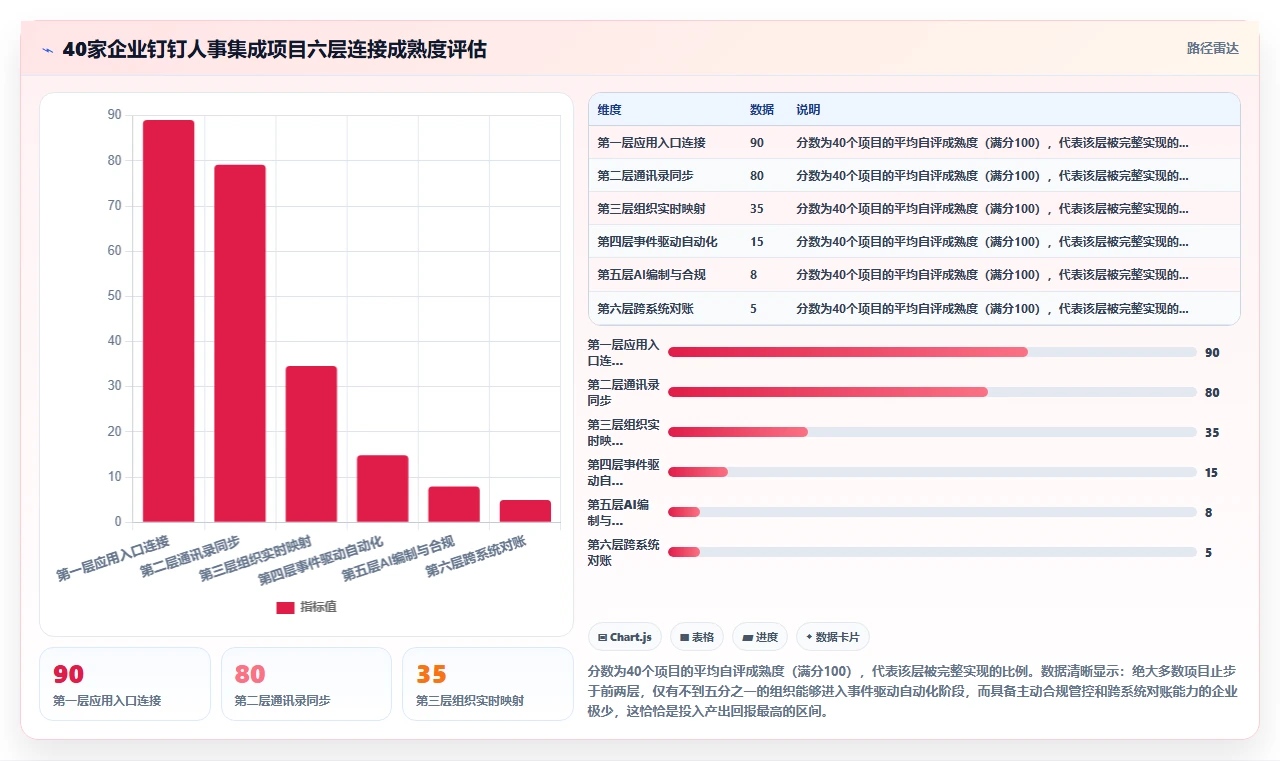Click the progress bar showing 5
Screen dimensions: 1280x761
pyautogui.click(x=932, y=552)
